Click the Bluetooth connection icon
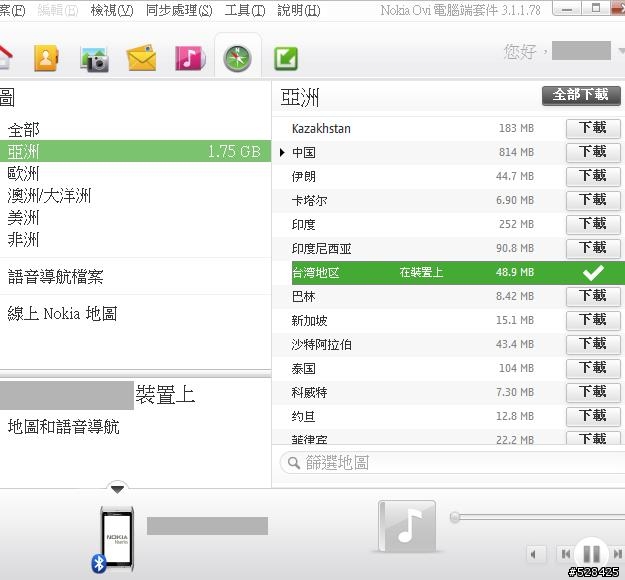 tap(98, 564)
